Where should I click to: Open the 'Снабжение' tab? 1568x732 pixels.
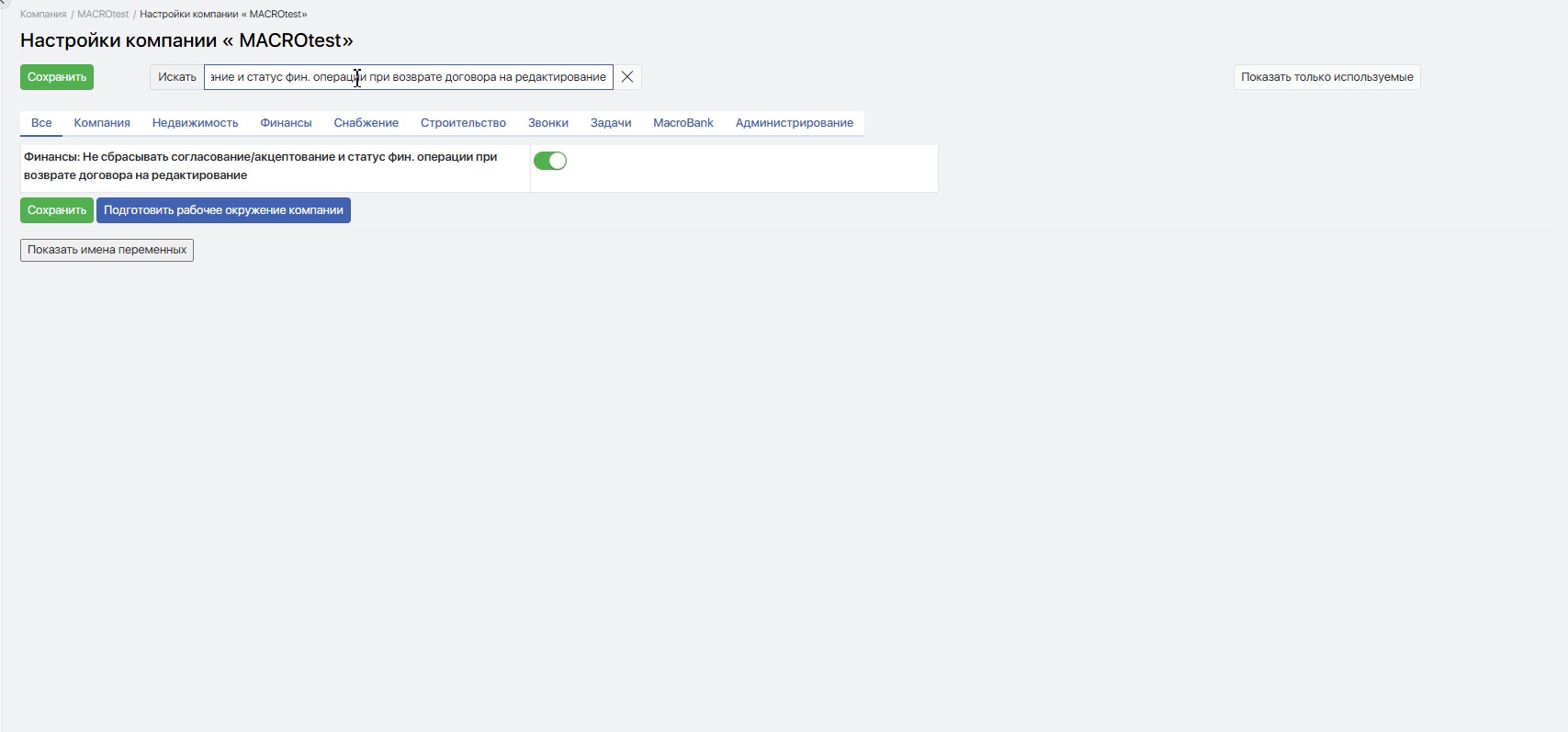click(x=366, y=123)
